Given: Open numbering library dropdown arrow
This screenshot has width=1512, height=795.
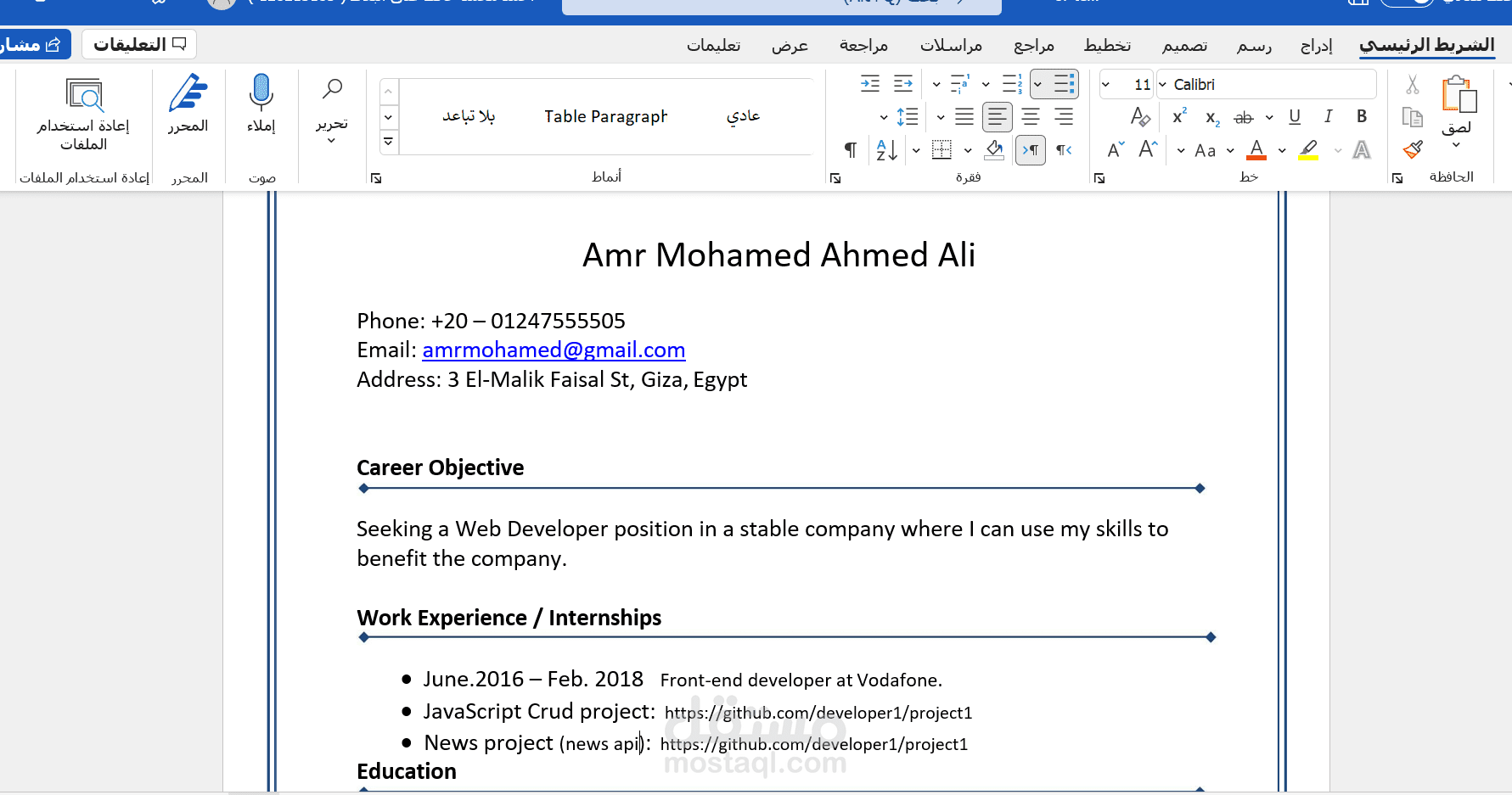Looking at the screenshot, I should pos(986,84).
